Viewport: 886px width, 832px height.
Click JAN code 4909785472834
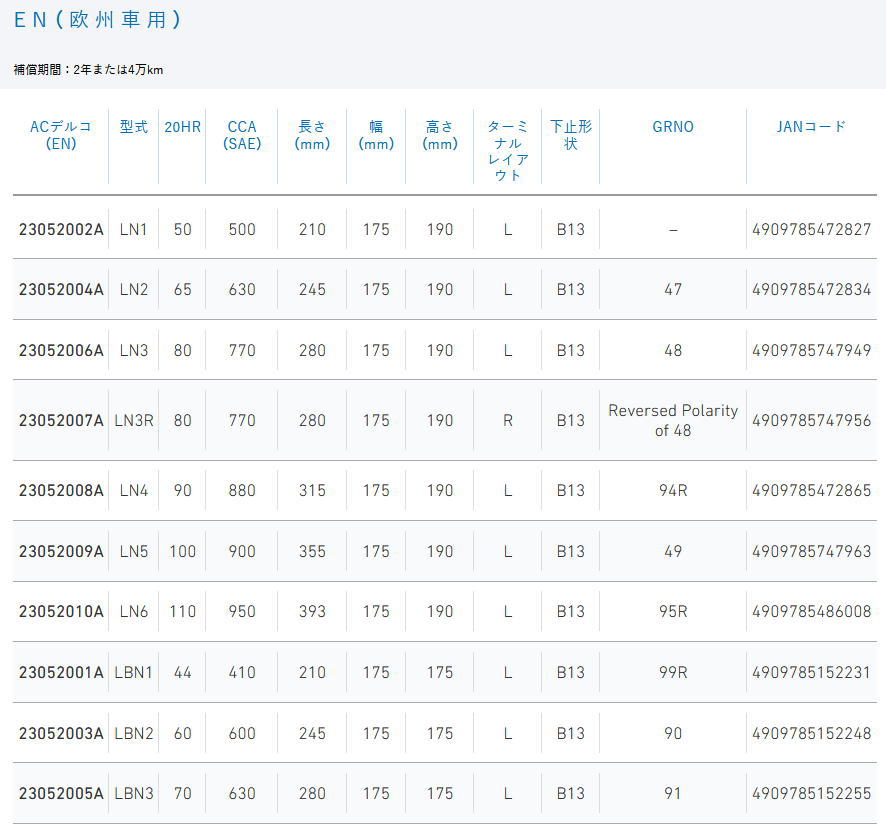click(x=811, y=289)
